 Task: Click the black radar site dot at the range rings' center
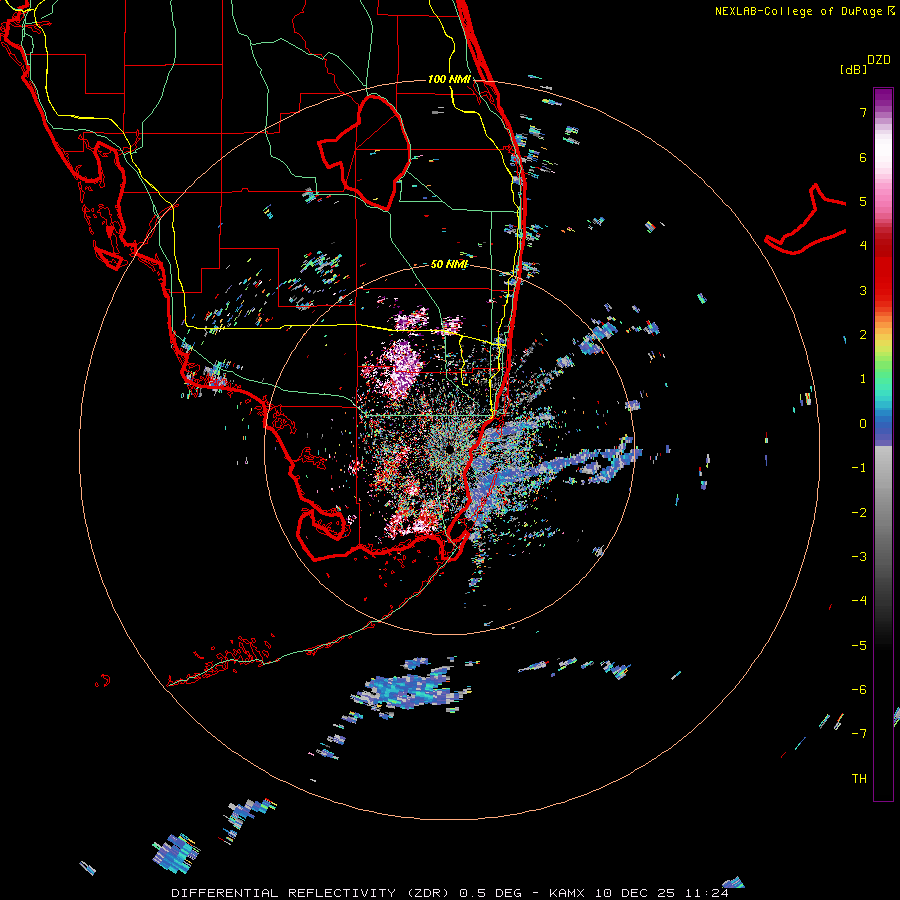pos(449,448)
